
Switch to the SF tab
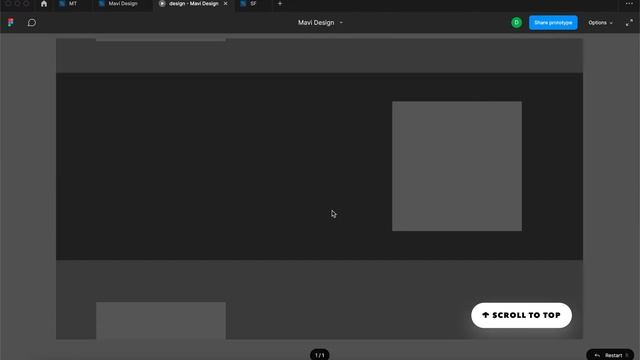tap(249, 4)
